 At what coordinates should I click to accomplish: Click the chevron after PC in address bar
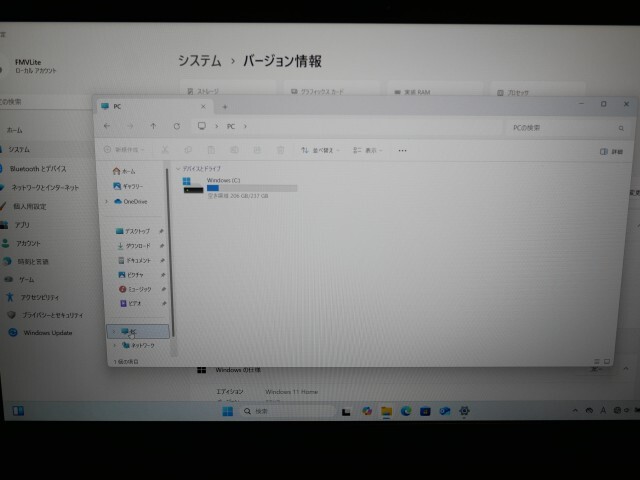point(245,127)
